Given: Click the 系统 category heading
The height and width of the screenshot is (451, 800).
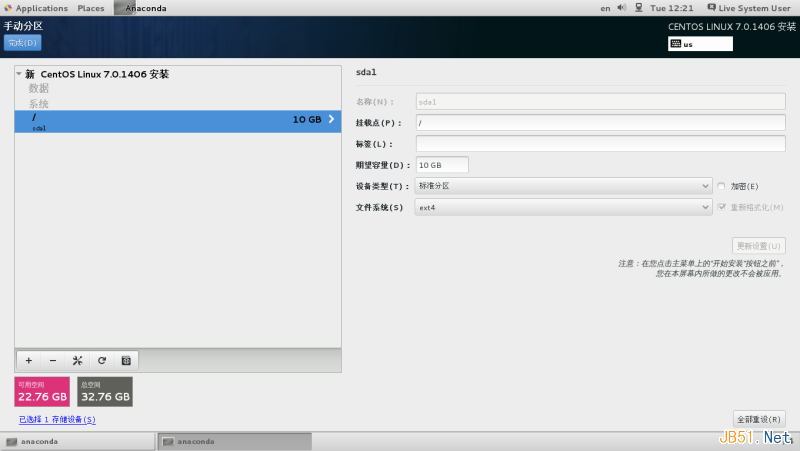Looking at the screenshot, I should 39,104.
